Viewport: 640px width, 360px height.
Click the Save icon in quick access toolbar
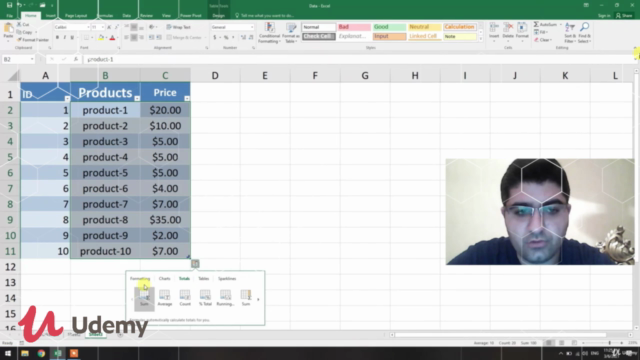(x=9, y=5)
